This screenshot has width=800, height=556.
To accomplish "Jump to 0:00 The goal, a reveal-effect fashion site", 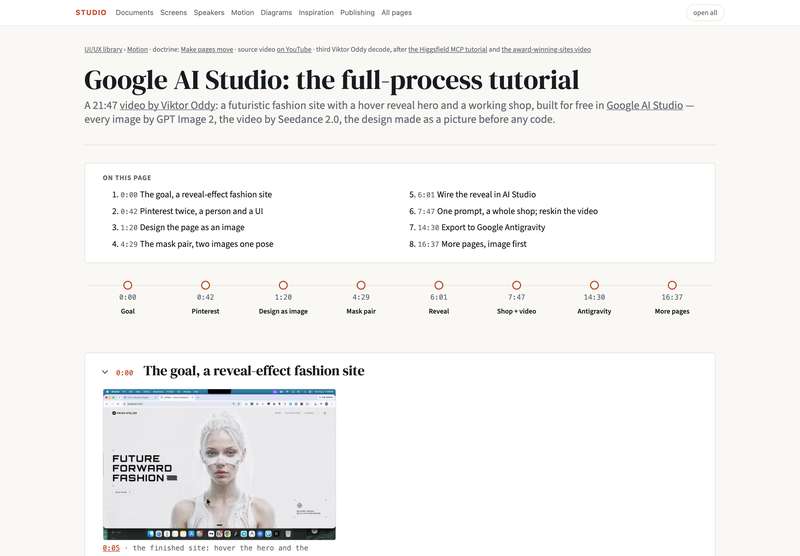I will tap(196, 194).
